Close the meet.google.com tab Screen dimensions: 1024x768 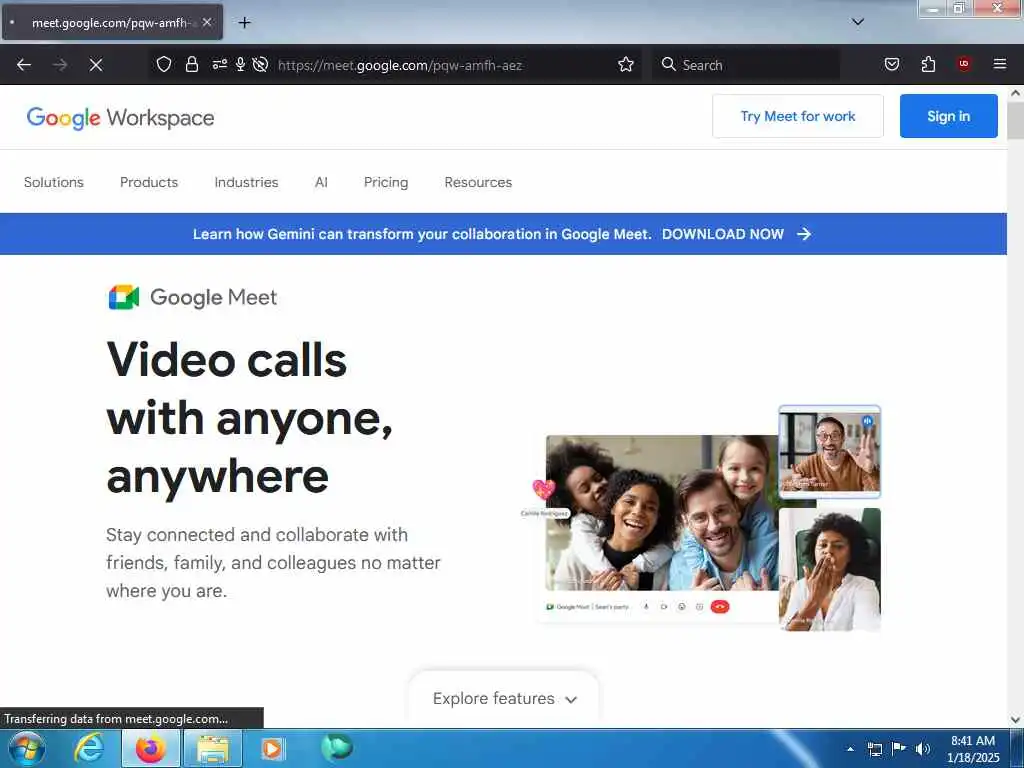207,22
